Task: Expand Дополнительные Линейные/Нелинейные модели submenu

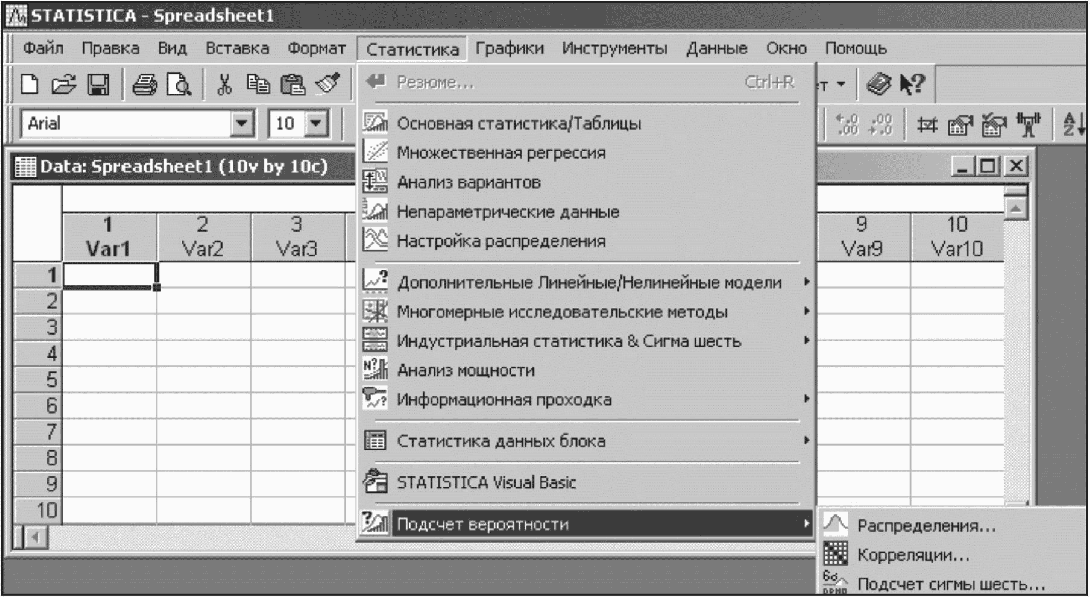Action: [585, 283]
